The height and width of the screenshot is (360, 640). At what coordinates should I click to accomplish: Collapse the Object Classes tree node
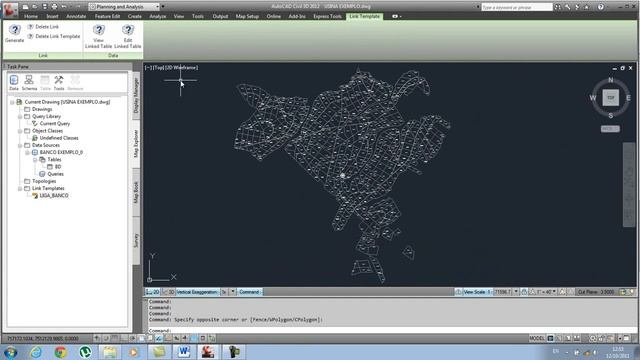(20, 131)
